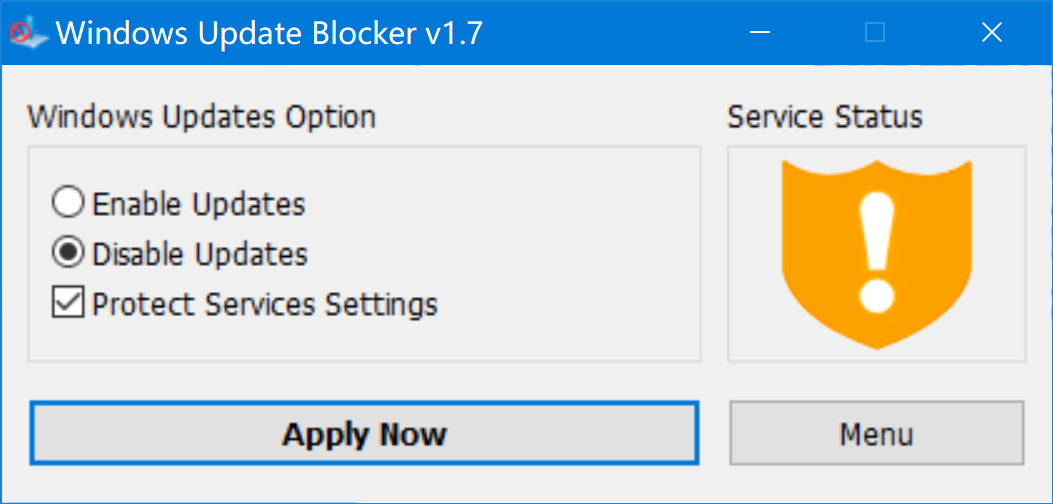
Task: Click the "Service Status" heading label
Action: (x=824, y=117)
